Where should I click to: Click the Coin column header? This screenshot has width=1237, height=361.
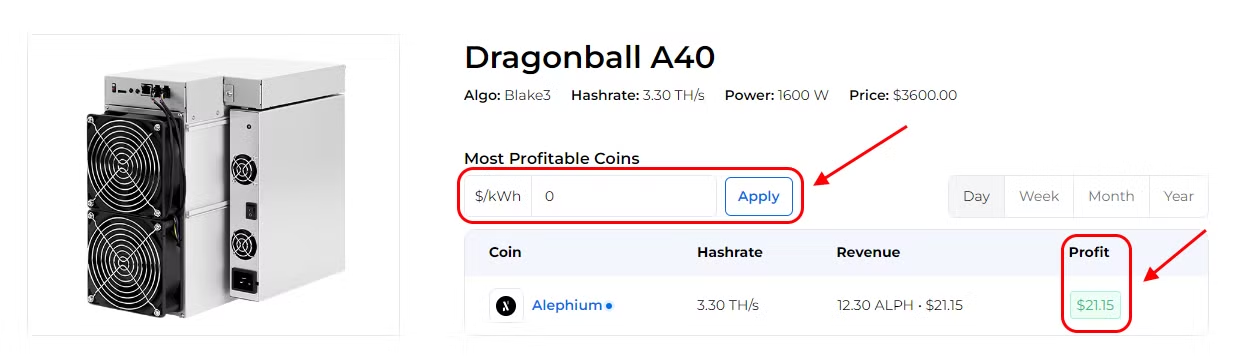505,252
